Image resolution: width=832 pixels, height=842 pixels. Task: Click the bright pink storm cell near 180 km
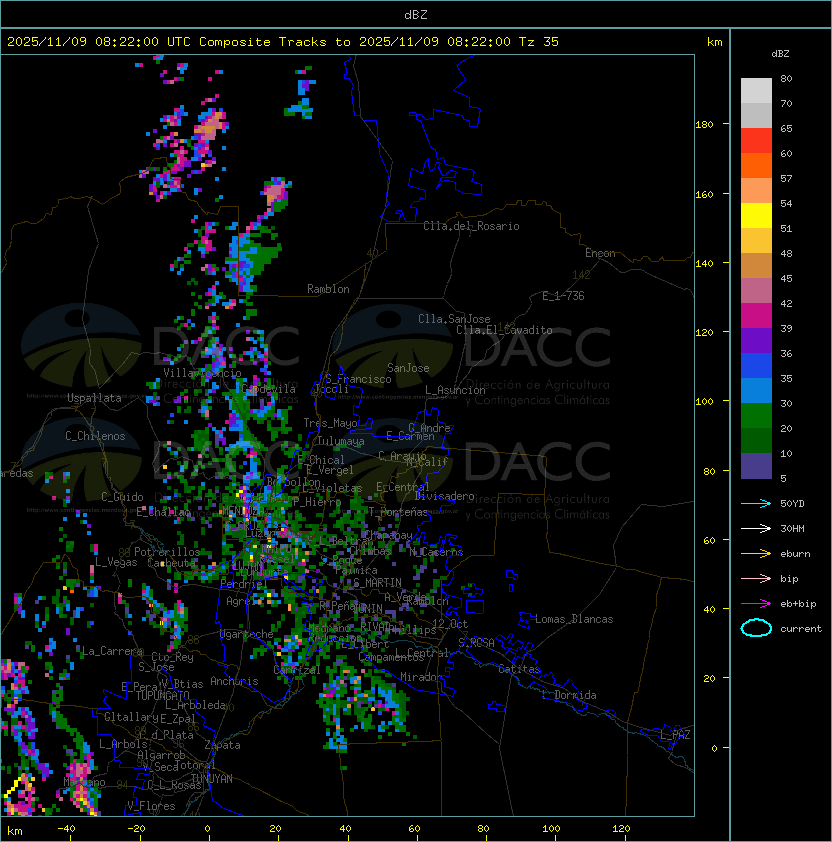[x=209, y=126]
